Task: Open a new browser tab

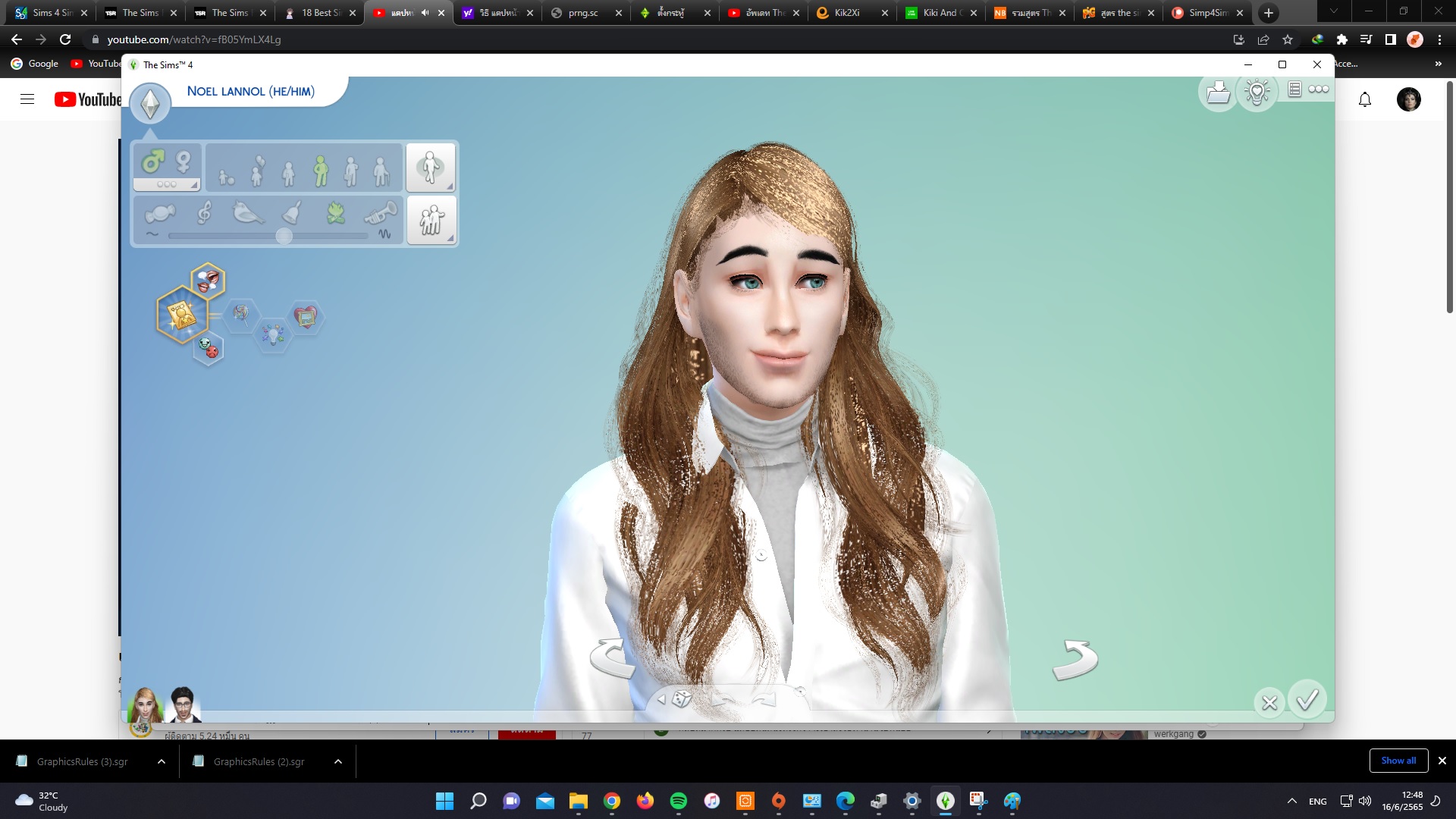Action: click(1268, 13)
